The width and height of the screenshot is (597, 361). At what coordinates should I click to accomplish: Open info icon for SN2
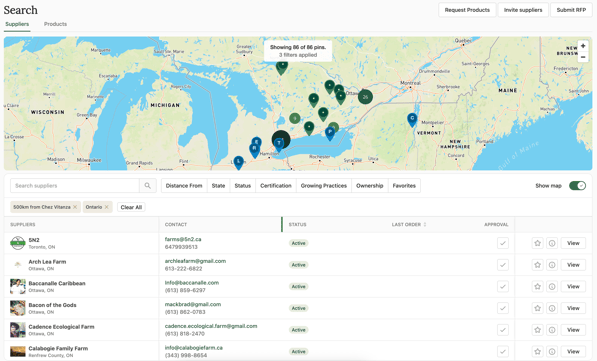552,243
